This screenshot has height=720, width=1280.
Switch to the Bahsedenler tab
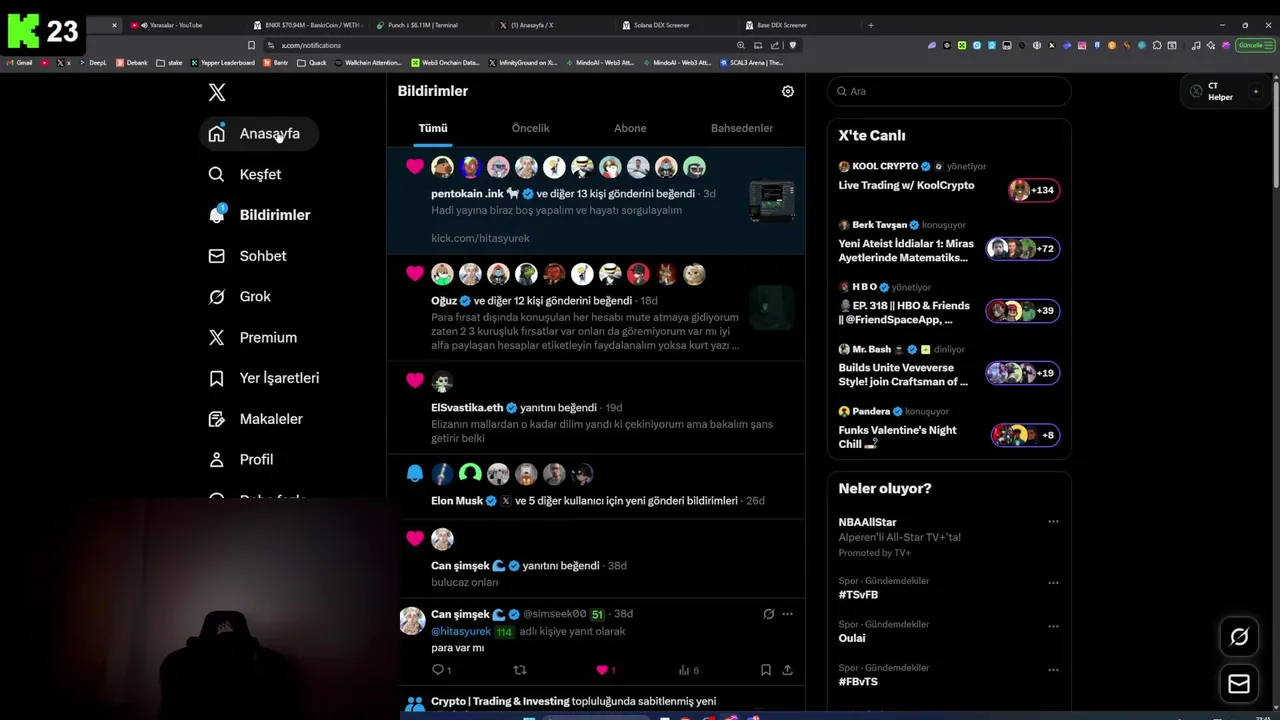(x=742, y=128)
